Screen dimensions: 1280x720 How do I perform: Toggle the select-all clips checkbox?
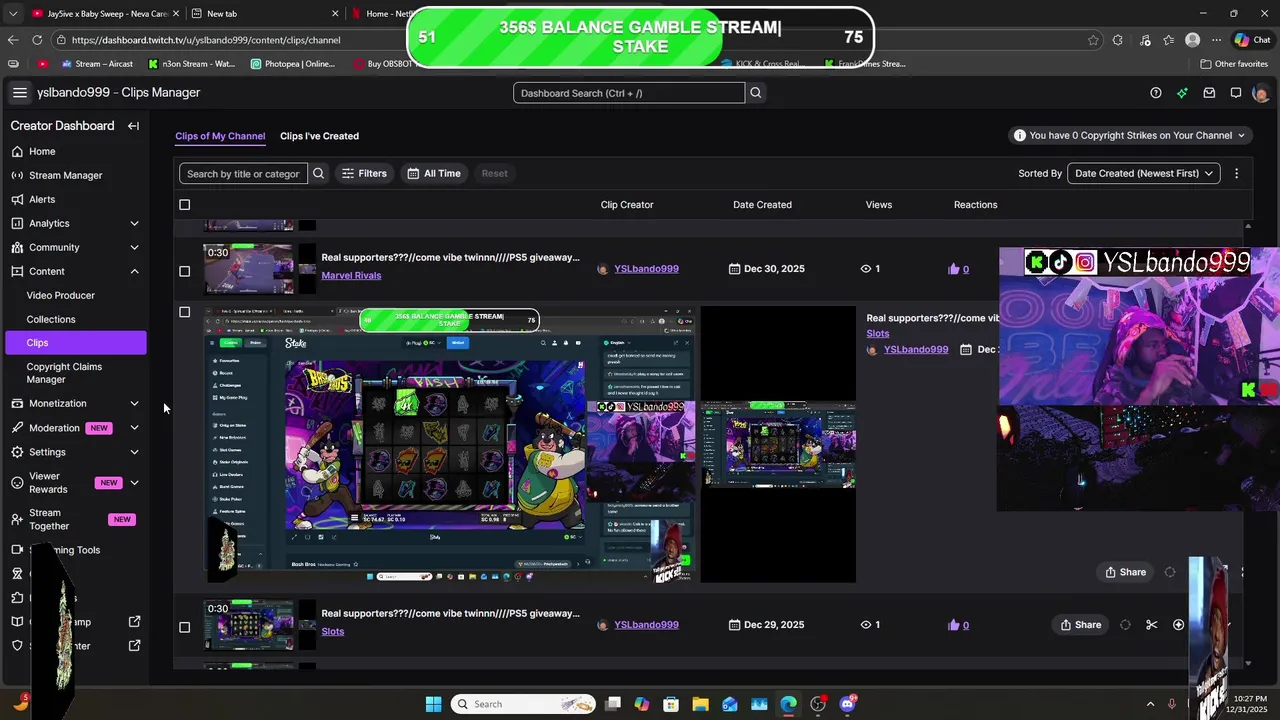coord(184,205)
